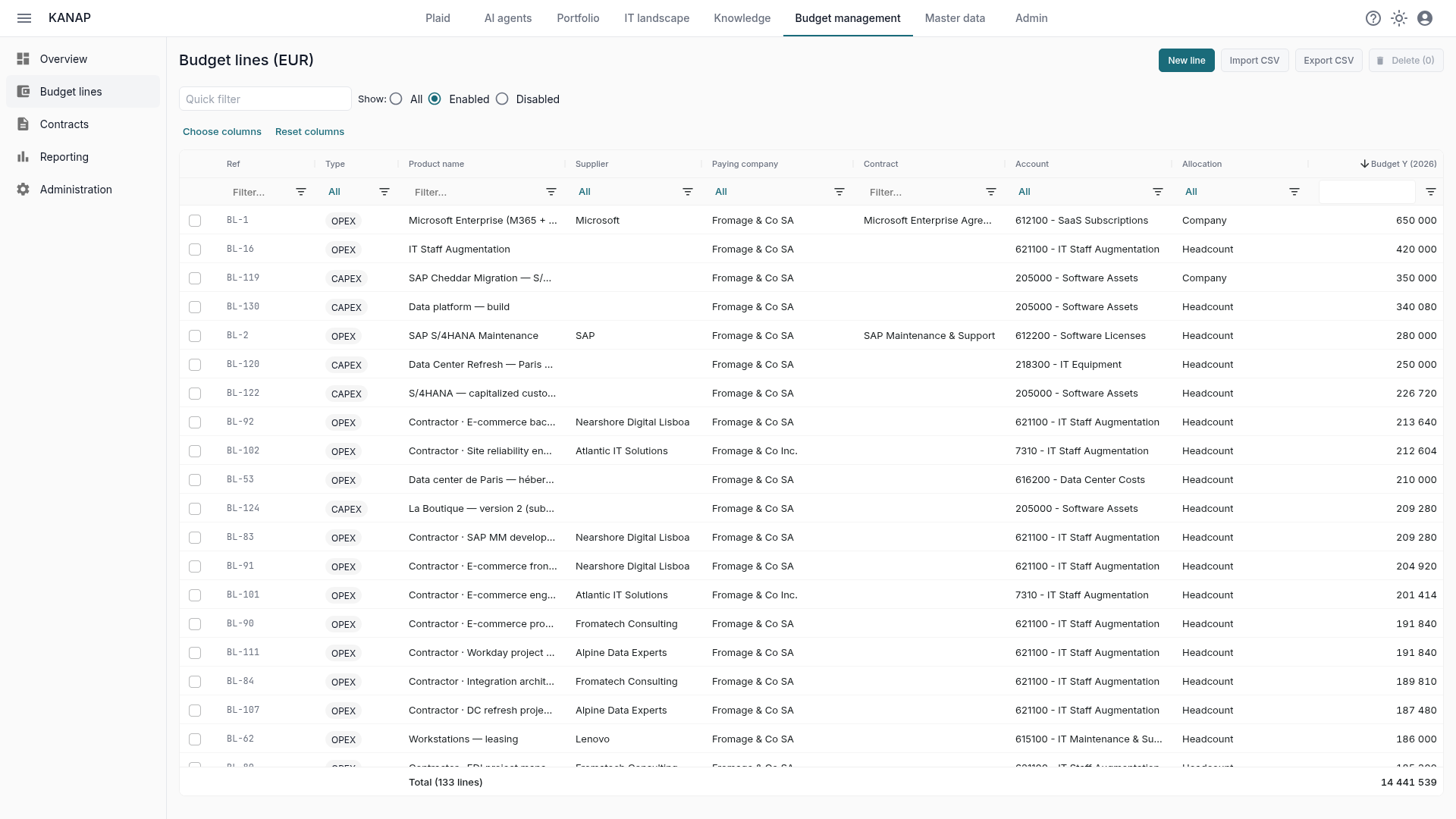Toggle light/dark theme sun icon
Image resolution: width=1456 pixels, height=819 pixels.
pos(1399,18)
